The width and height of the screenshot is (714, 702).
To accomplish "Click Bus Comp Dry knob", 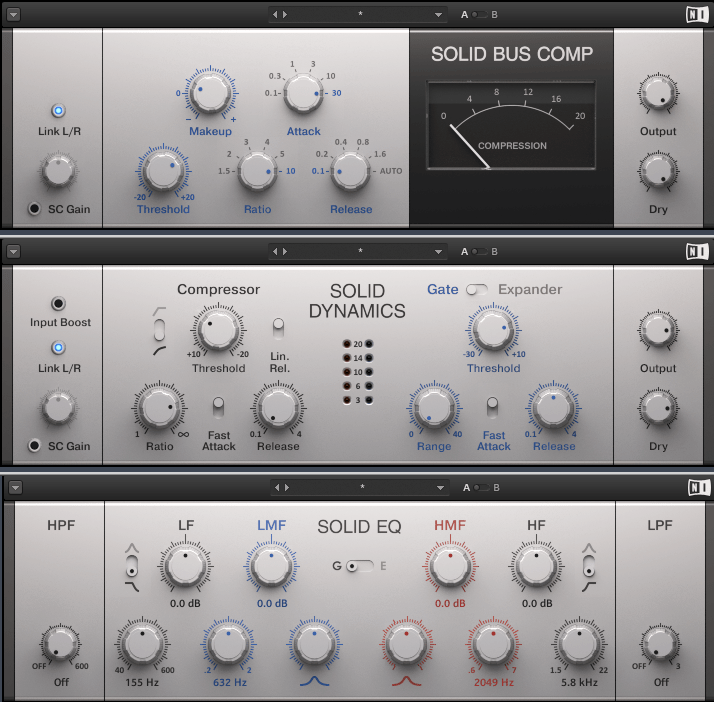I will [x=658, y=172].
